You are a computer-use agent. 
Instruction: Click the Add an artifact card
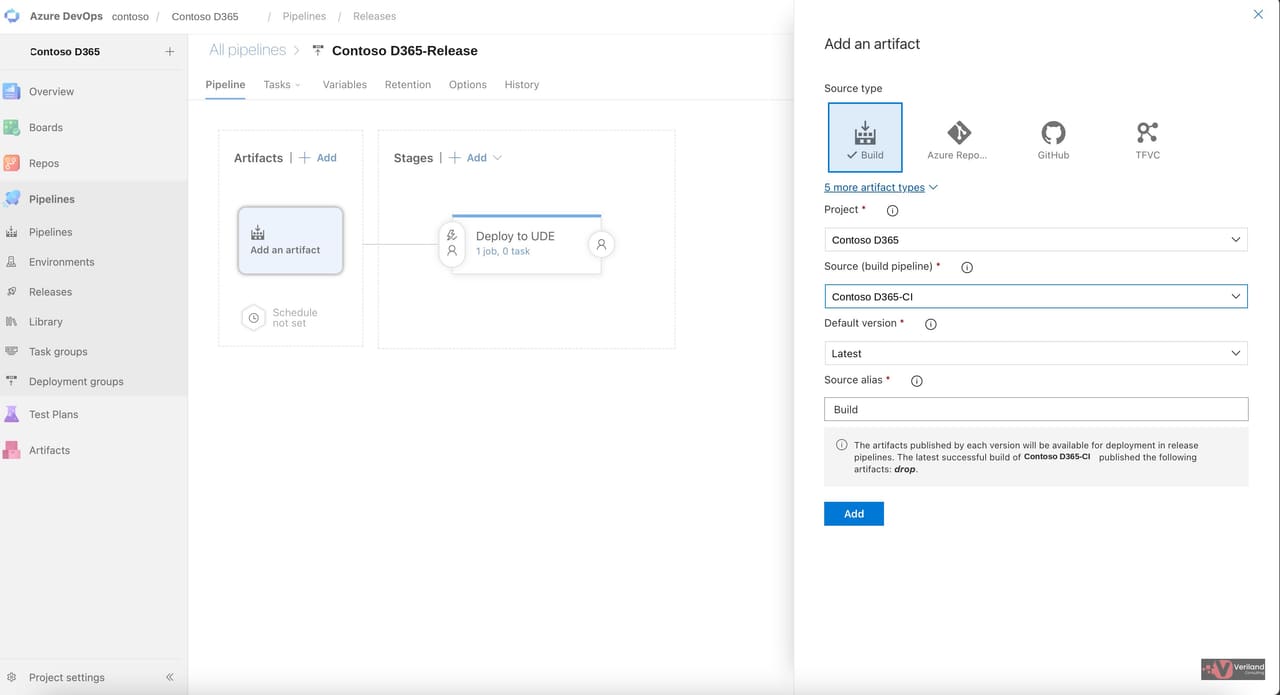(290, 240)
